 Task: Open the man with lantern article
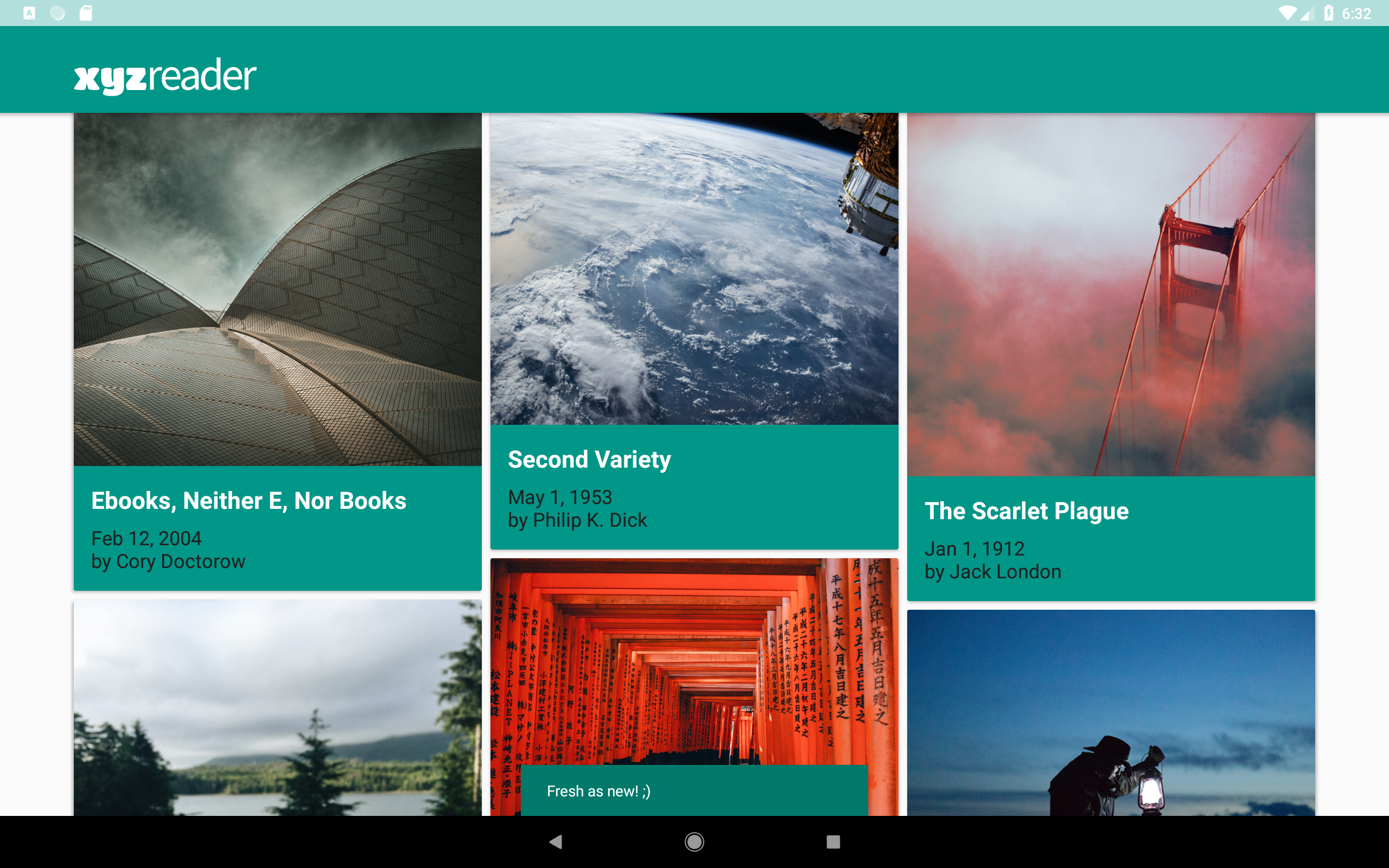click(1111, 712)
